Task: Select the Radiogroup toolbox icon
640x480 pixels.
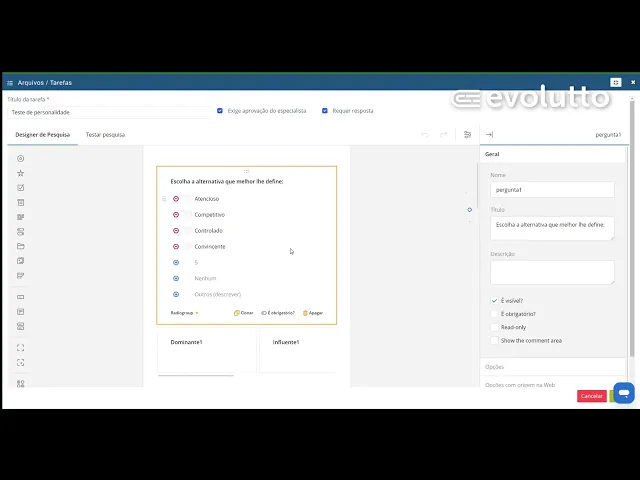Action: pyautogui.click(x=20, y=158)
